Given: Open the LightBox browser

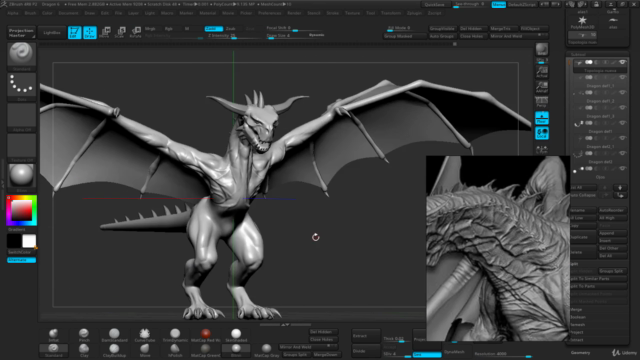Looking at the screenshot, I should 52,33.
